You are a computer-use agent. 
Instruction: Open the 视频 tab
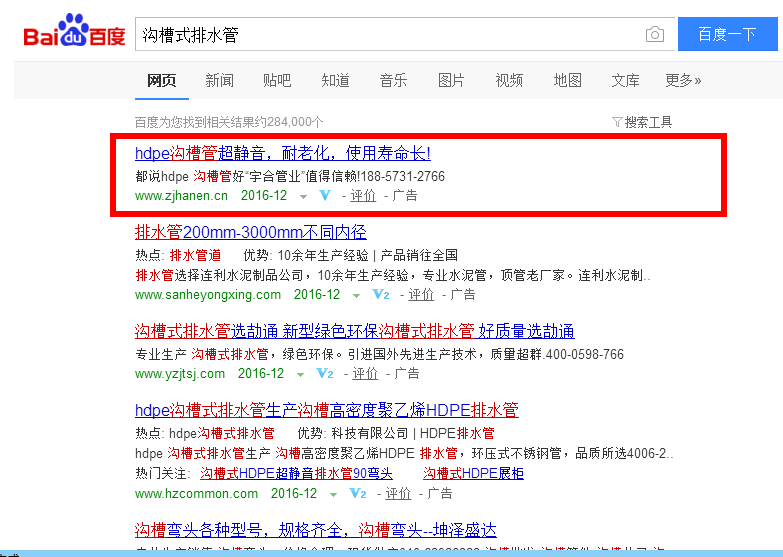click(509, 80)
